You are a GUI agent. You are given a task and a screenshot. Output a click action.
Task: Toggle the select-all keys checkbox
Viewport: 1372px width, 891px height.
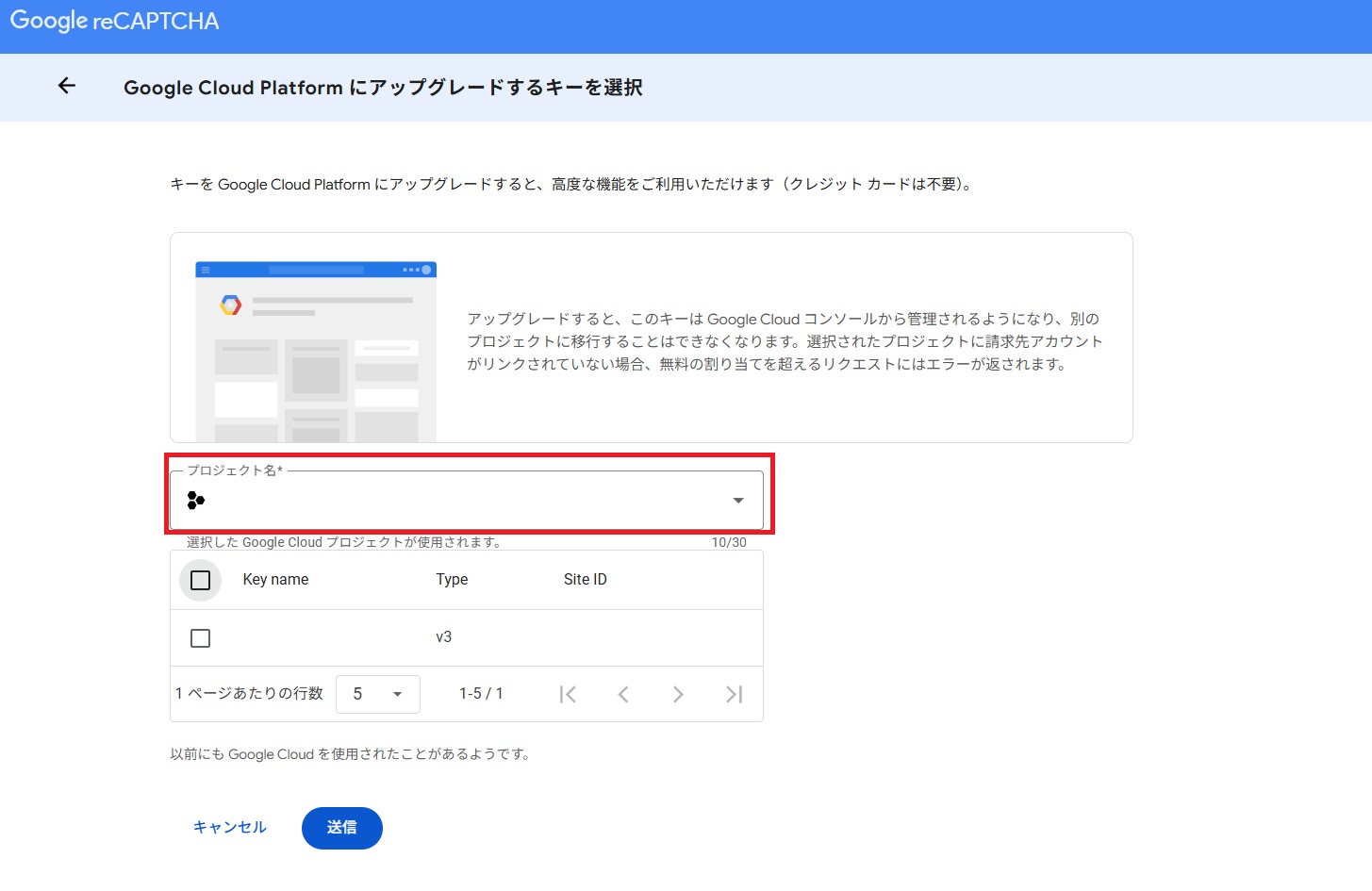pos(200,580)
